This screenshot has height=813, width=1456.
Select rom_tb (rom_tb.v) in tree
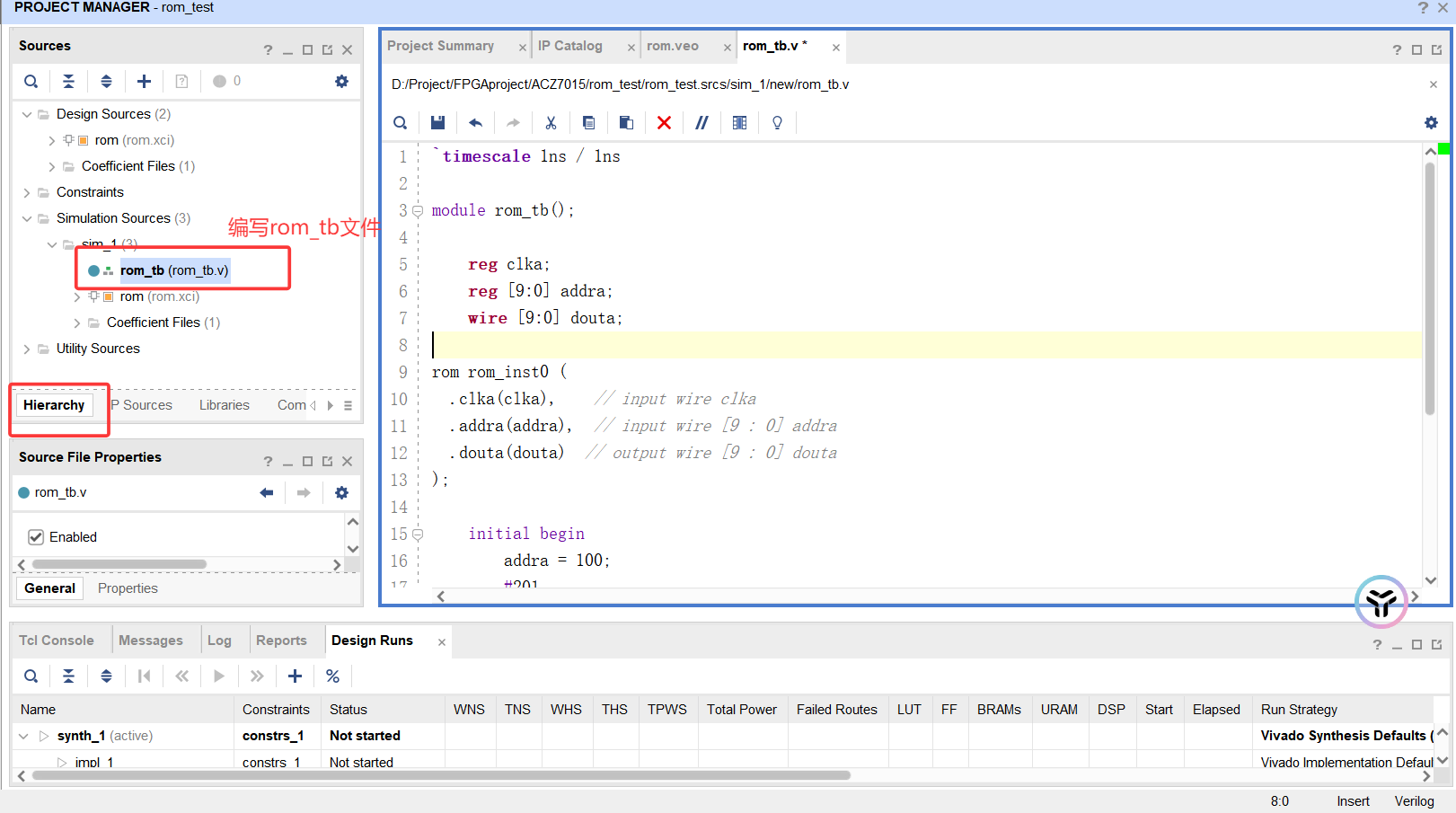click(x=174, y=270)
